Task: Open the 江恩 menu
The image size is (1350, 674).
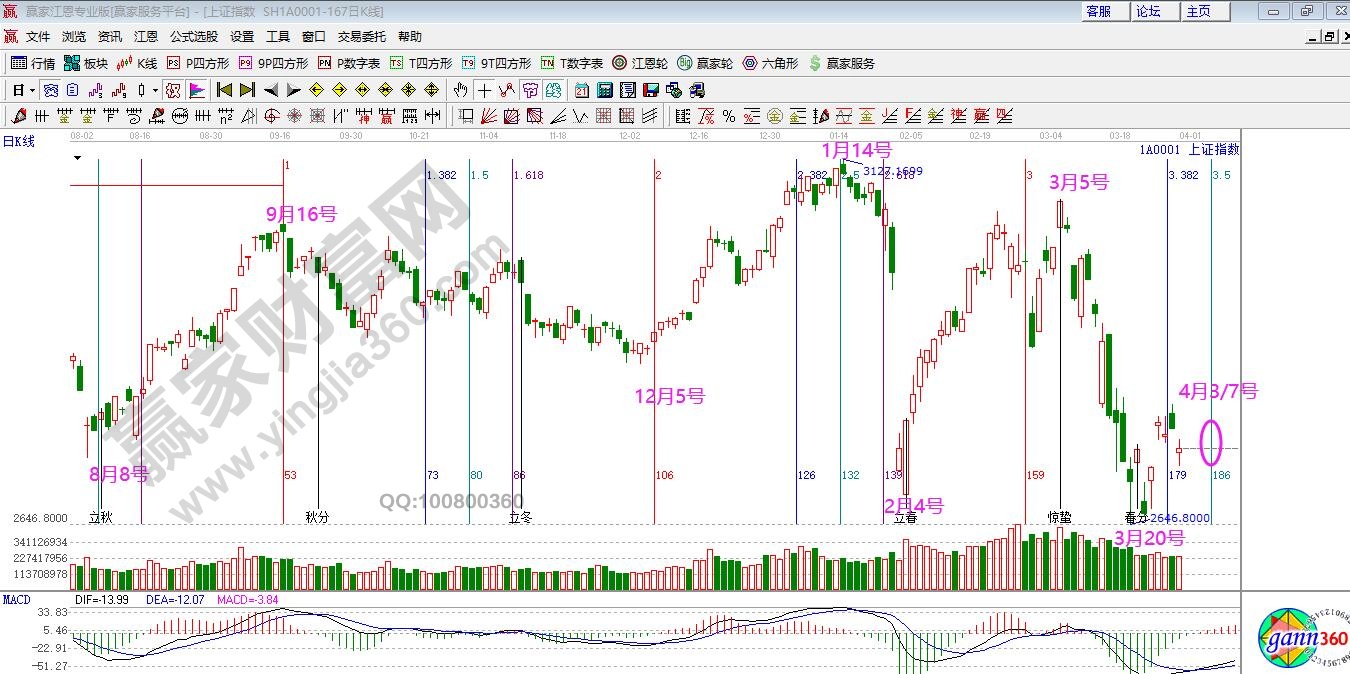Action: tap(146, 37)
